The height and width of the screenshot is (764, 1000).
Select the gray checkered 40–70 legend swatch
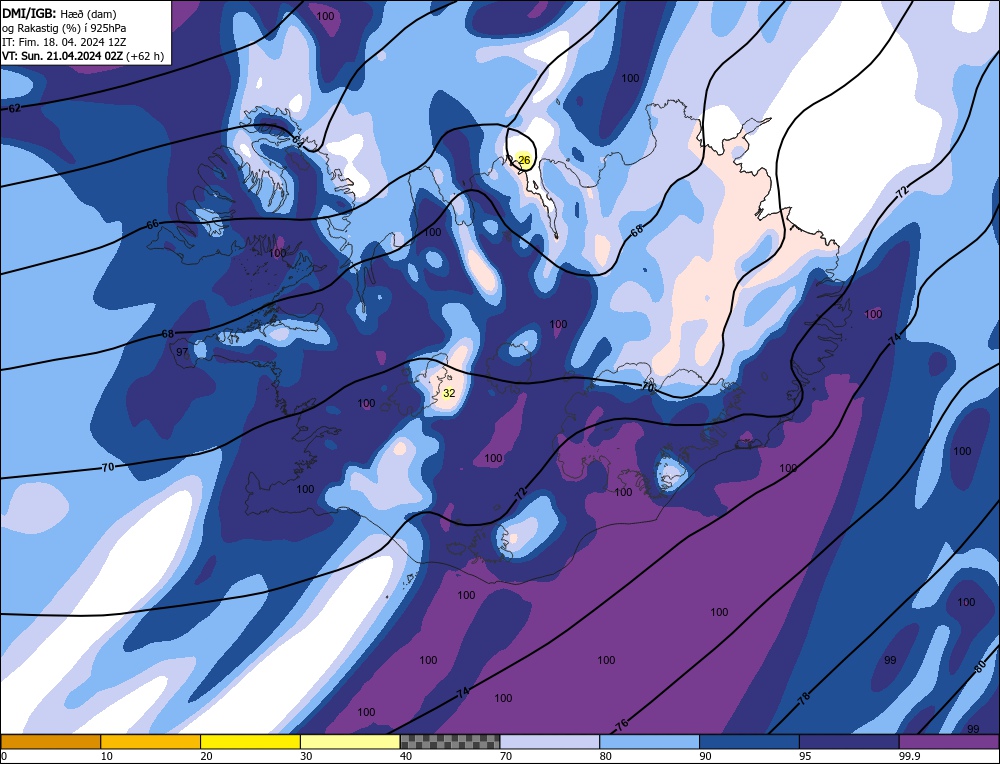[450, 741]
